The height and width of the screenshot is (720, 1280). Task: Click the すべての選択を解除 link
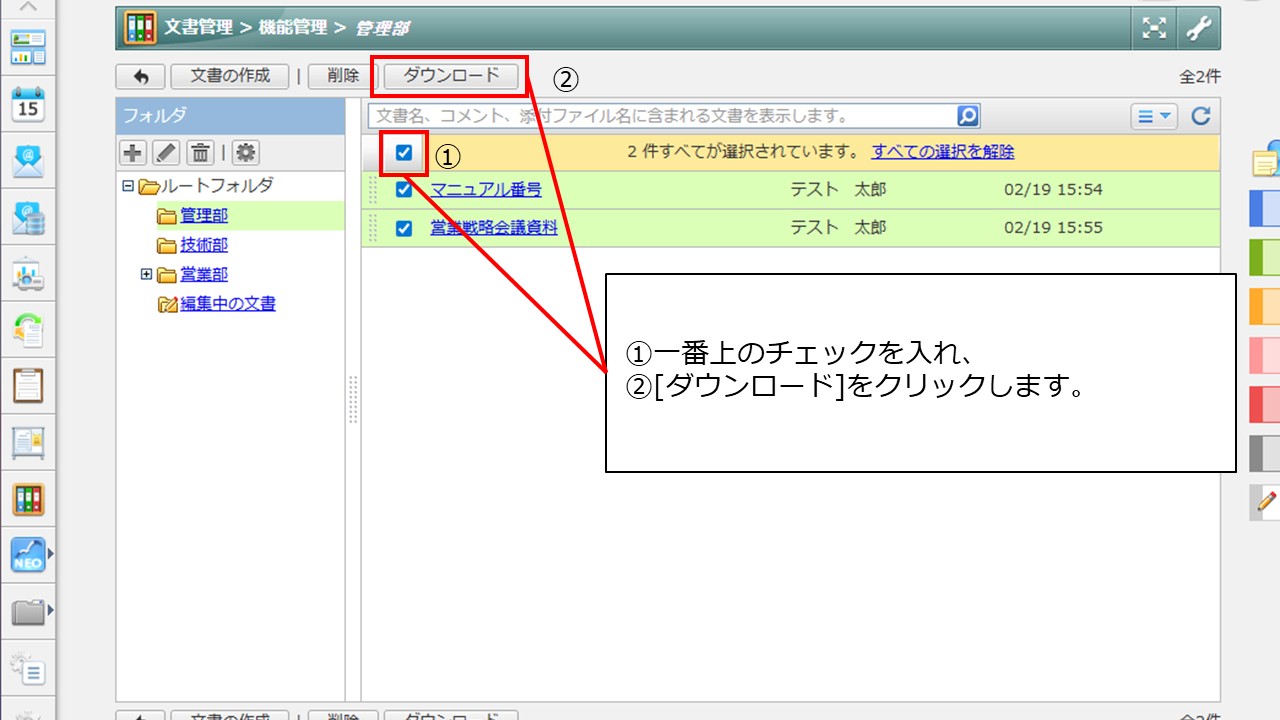[943, 152]
